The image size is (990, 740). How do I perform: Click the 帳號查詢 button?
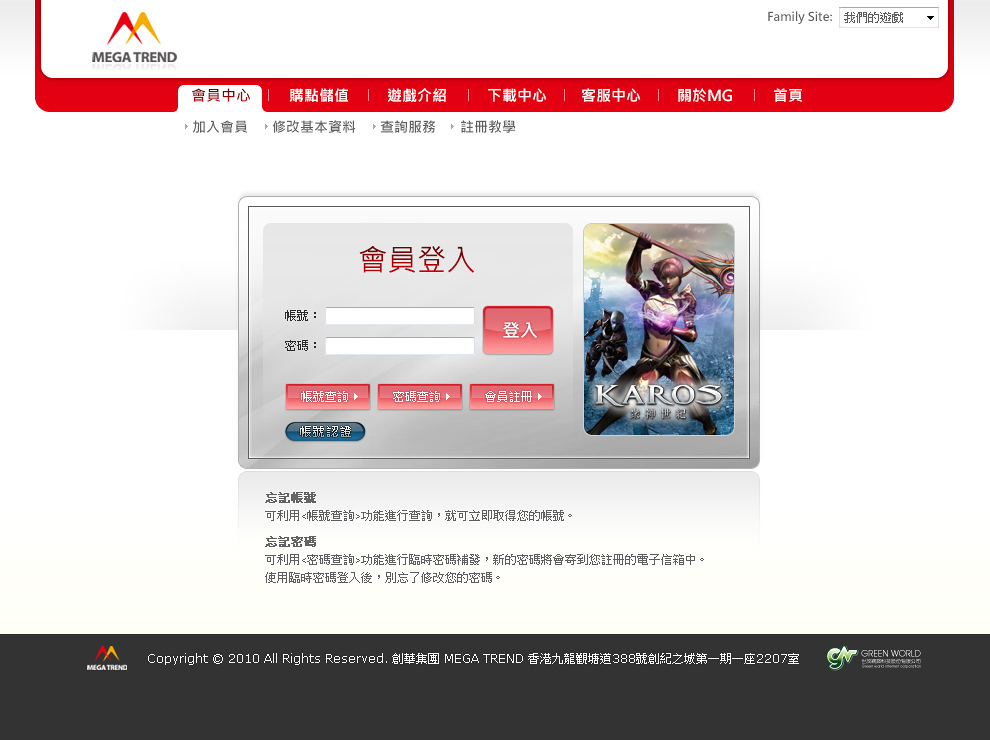[x=328, y=397]
